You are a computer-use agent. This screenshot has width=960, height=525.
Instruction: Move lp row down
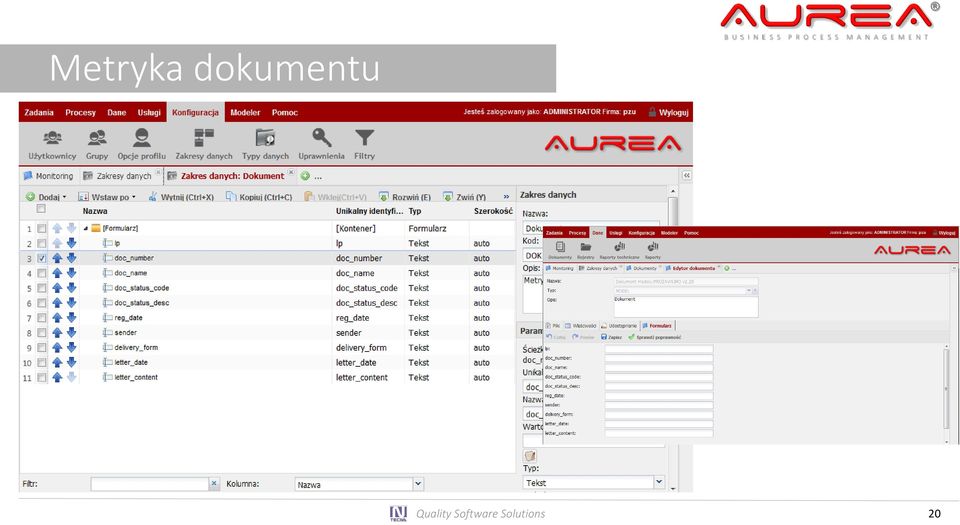71,243
